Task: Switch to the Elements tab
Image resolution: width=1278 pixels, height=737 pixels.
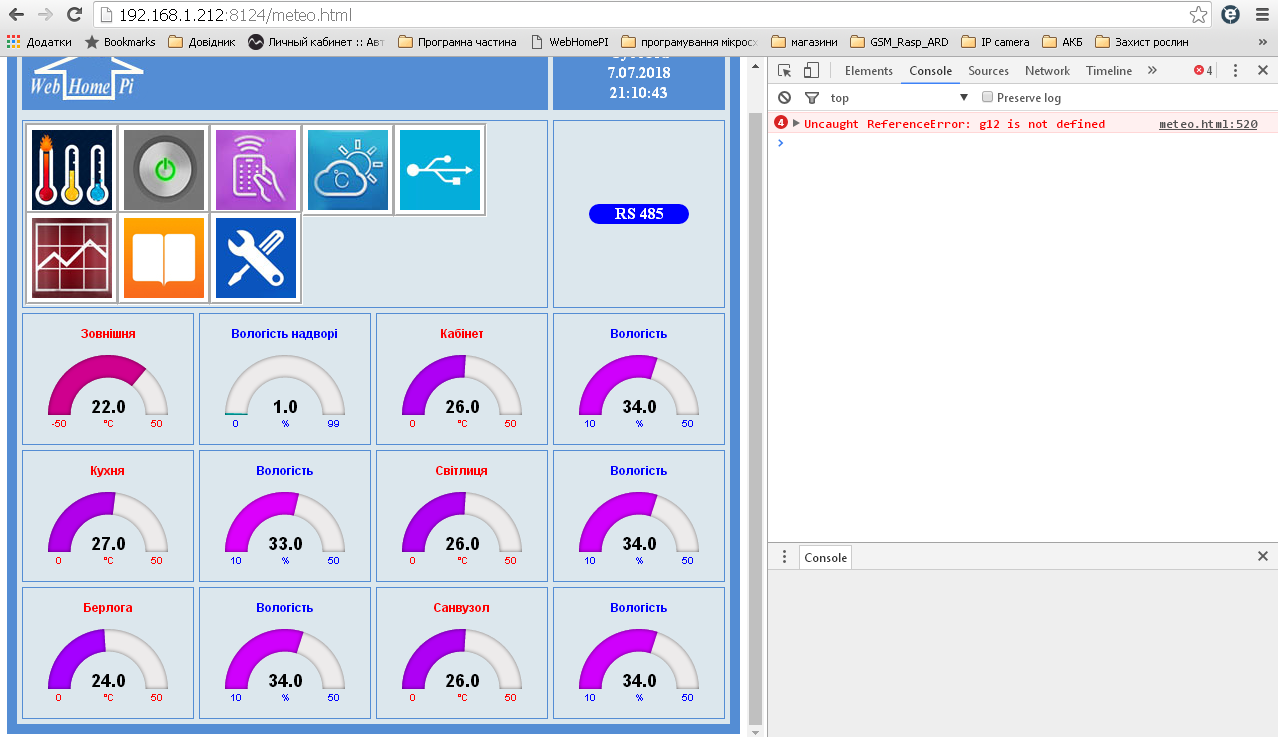Action: pos(868,71)
